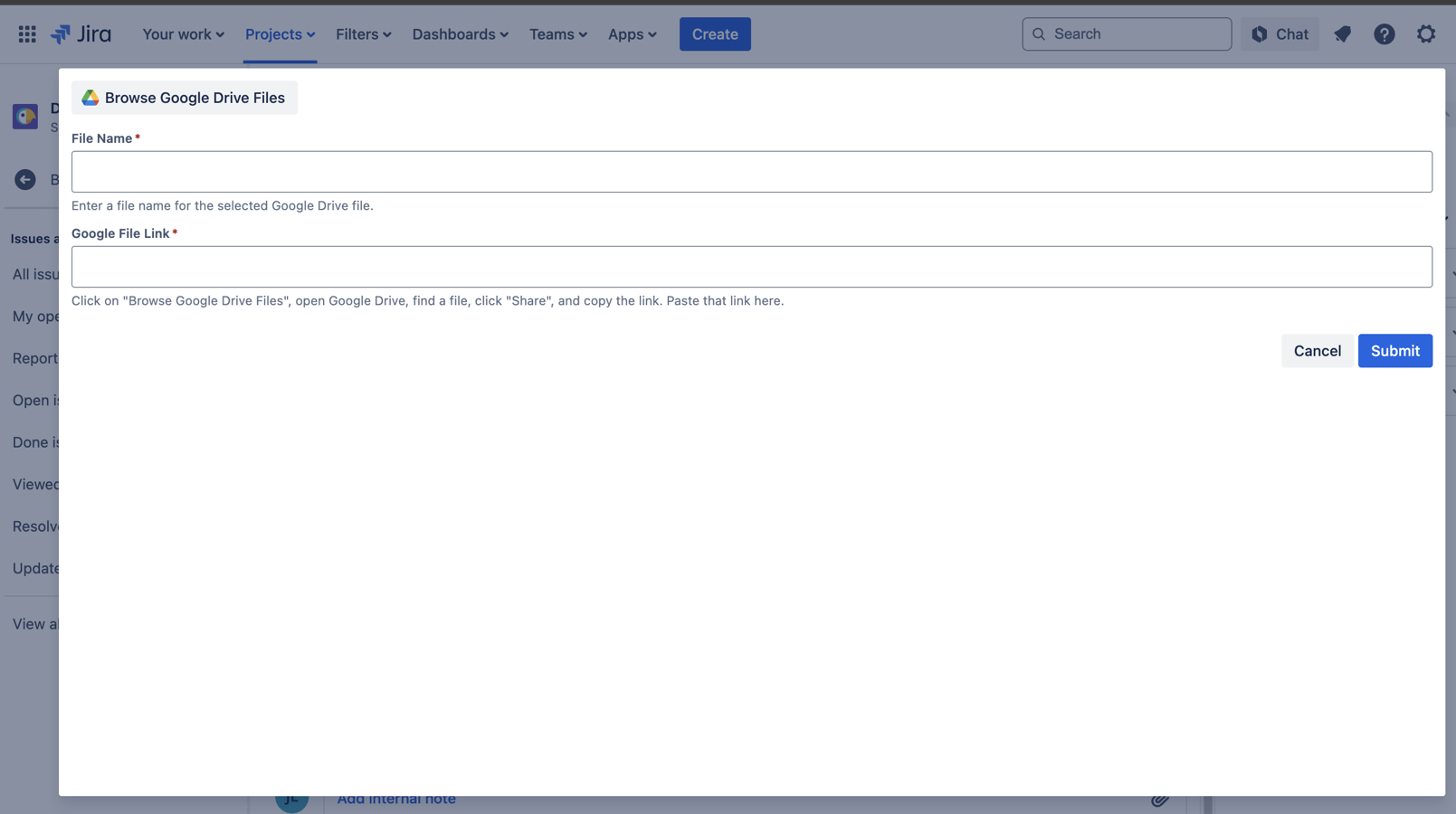Click inside the Google File Link field
Screen dimensions: 1456x814
[x=752, y=266]
